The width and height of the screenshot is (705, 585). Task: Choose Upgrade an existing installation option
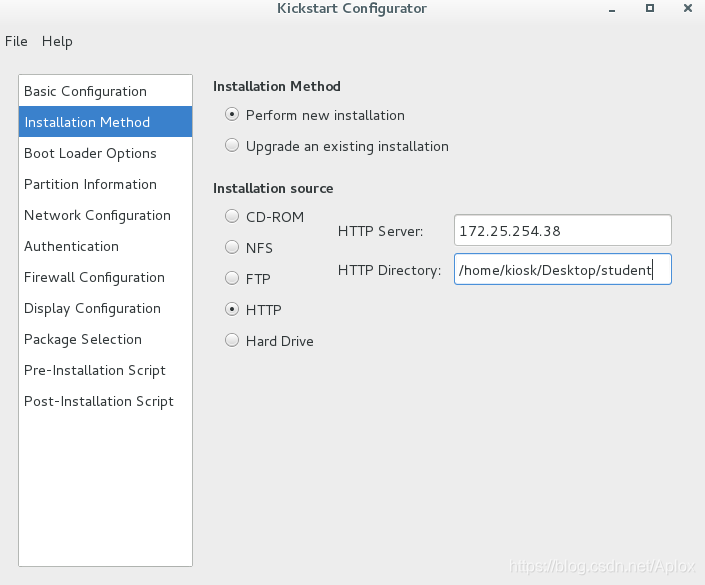coord(232,146)
